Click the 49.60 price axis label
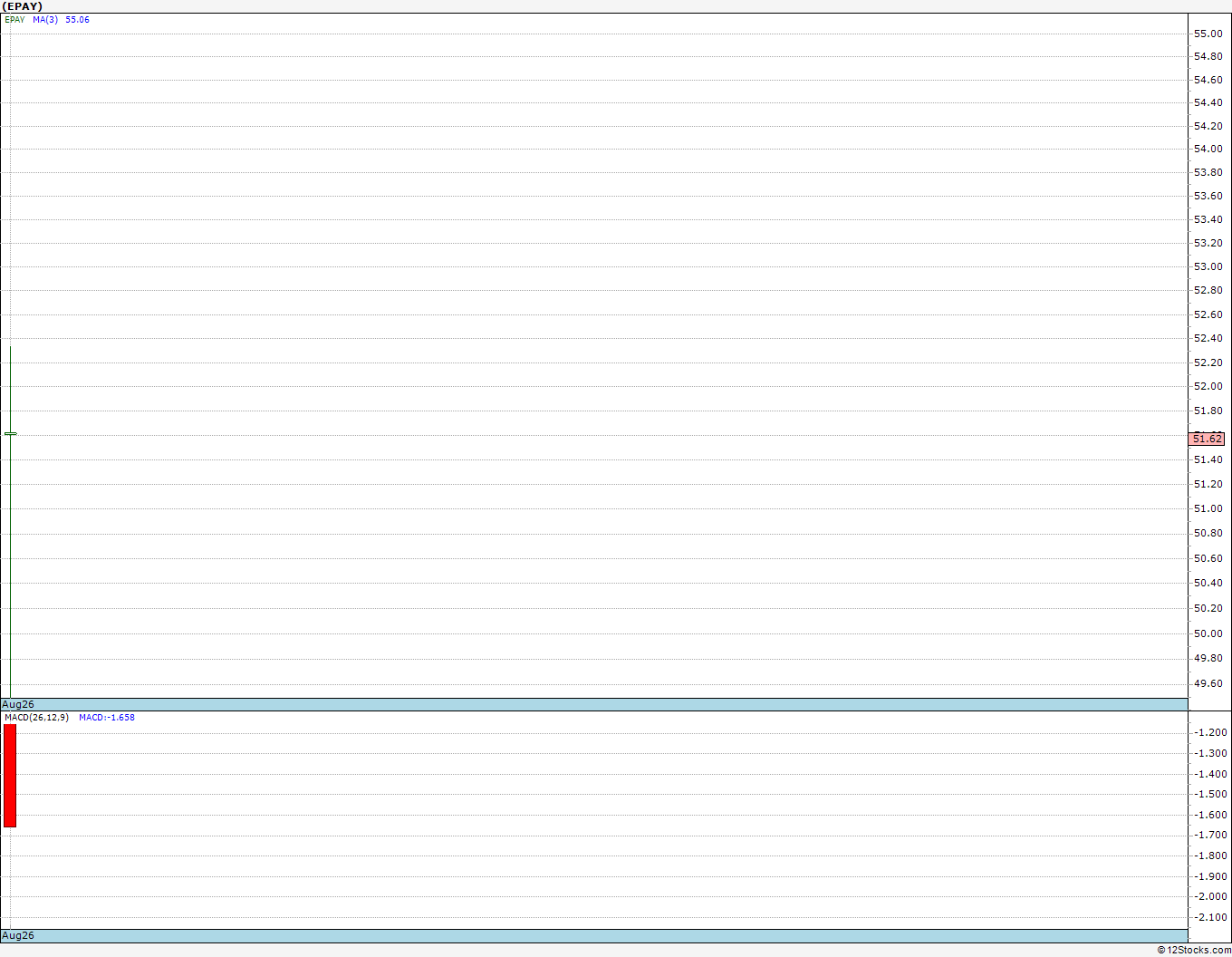This screenshot has width=1232, height=957. [1208, 683]
